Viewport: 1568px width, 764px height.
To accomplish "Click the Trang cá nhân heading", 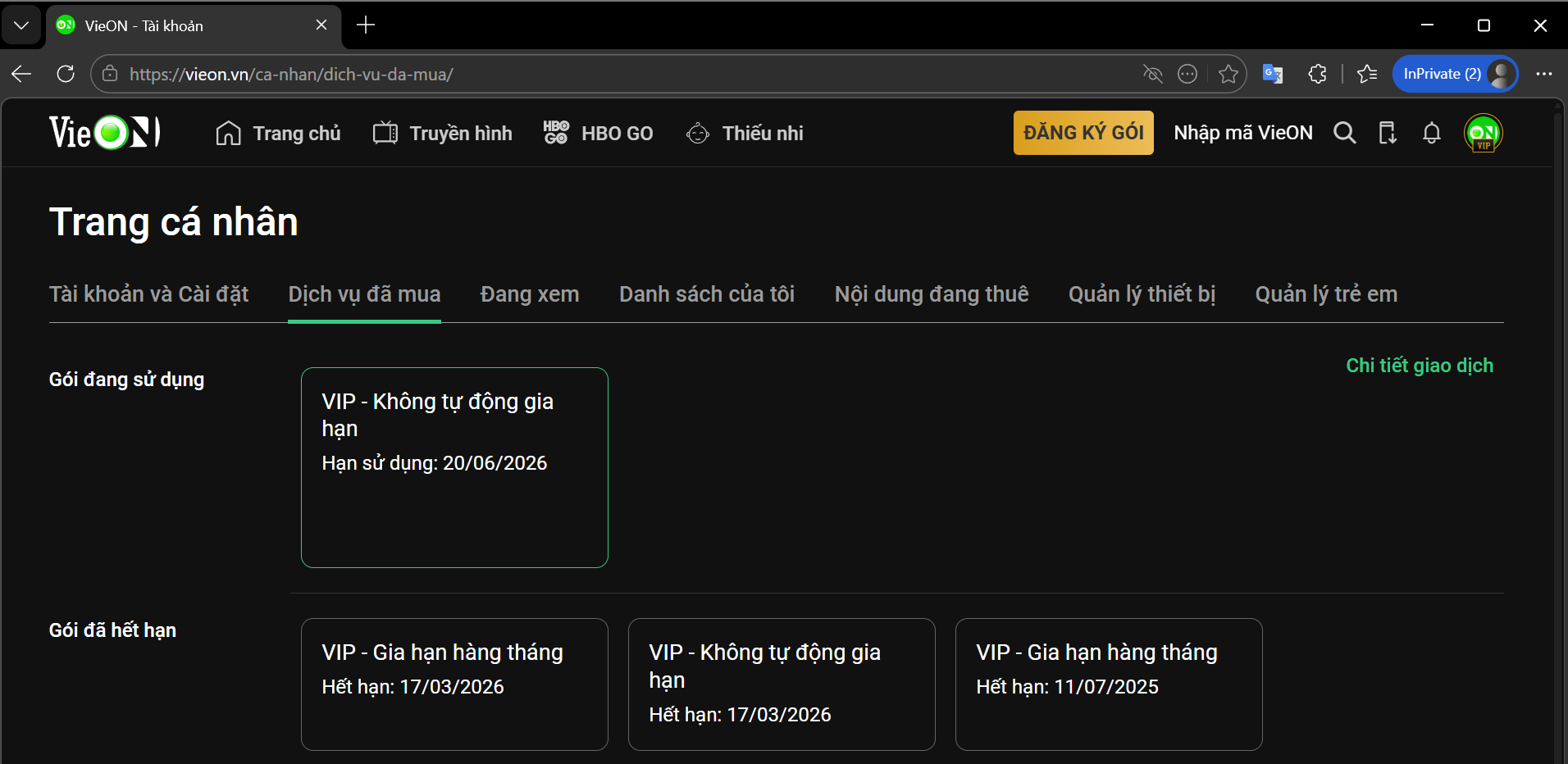I will pos(174,222).
